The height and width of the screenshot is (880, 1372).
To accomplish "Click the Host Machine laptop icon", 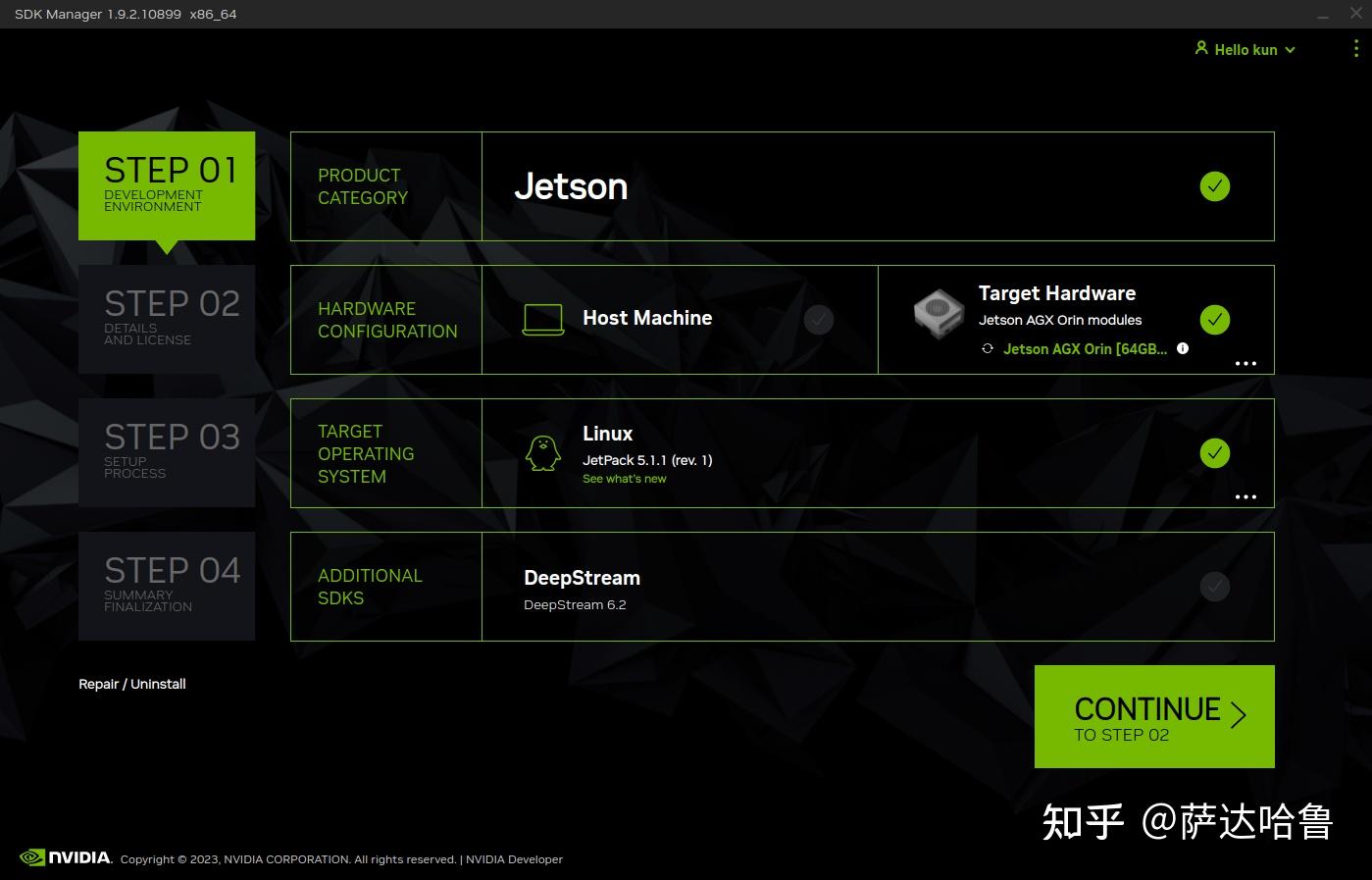I will [x=543, y=318].
